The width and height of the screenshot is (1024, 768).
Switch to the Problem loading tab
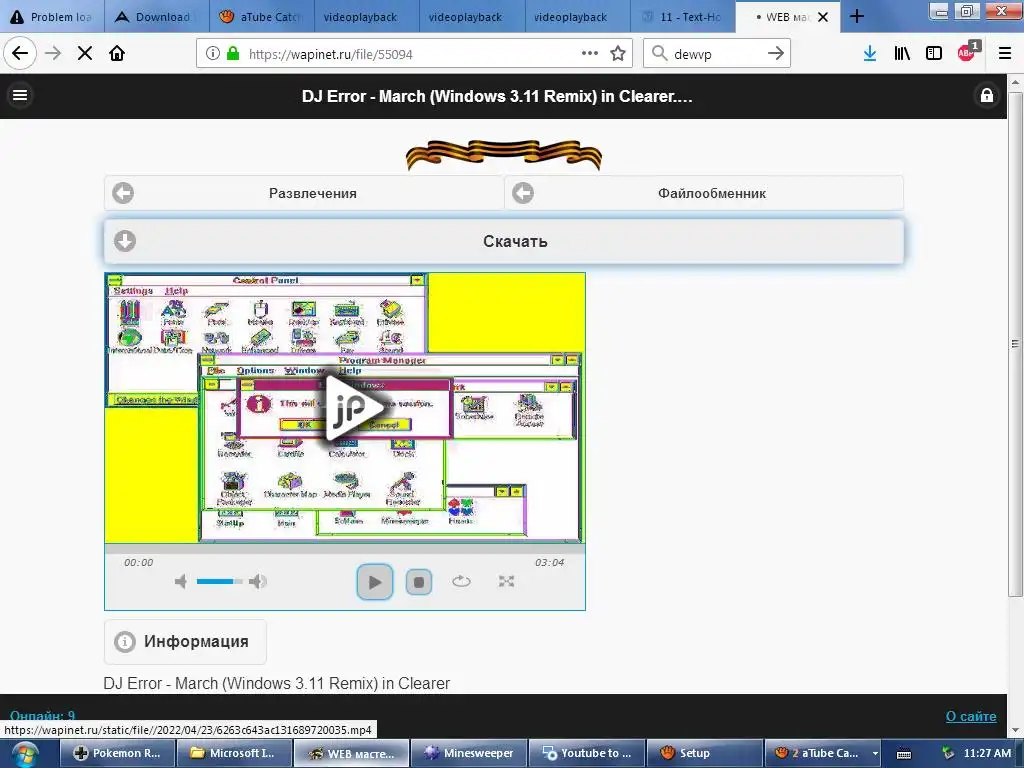pos(52,17)
